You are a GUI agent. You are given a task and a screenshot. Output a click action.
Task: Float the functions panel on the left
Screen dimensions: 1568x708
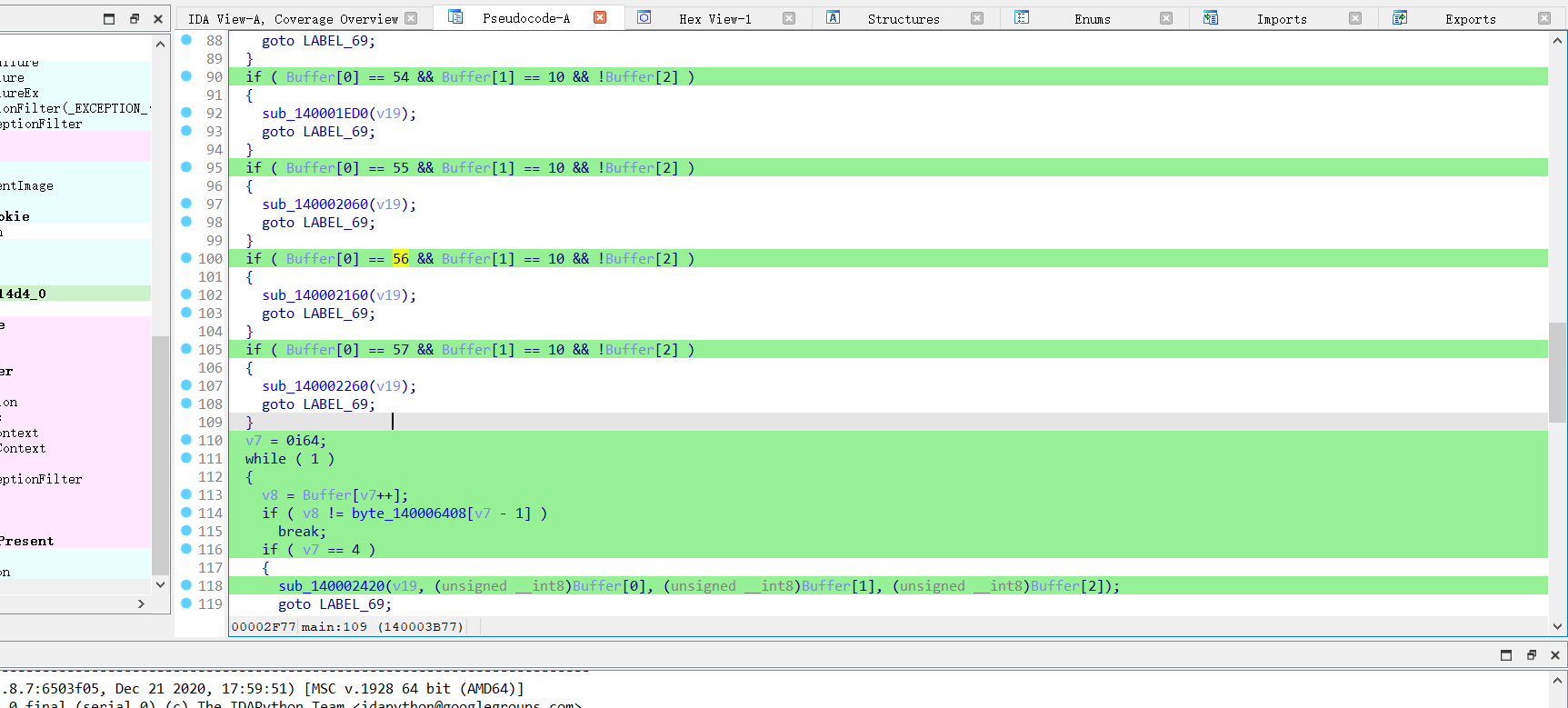[x=135, y=18]
